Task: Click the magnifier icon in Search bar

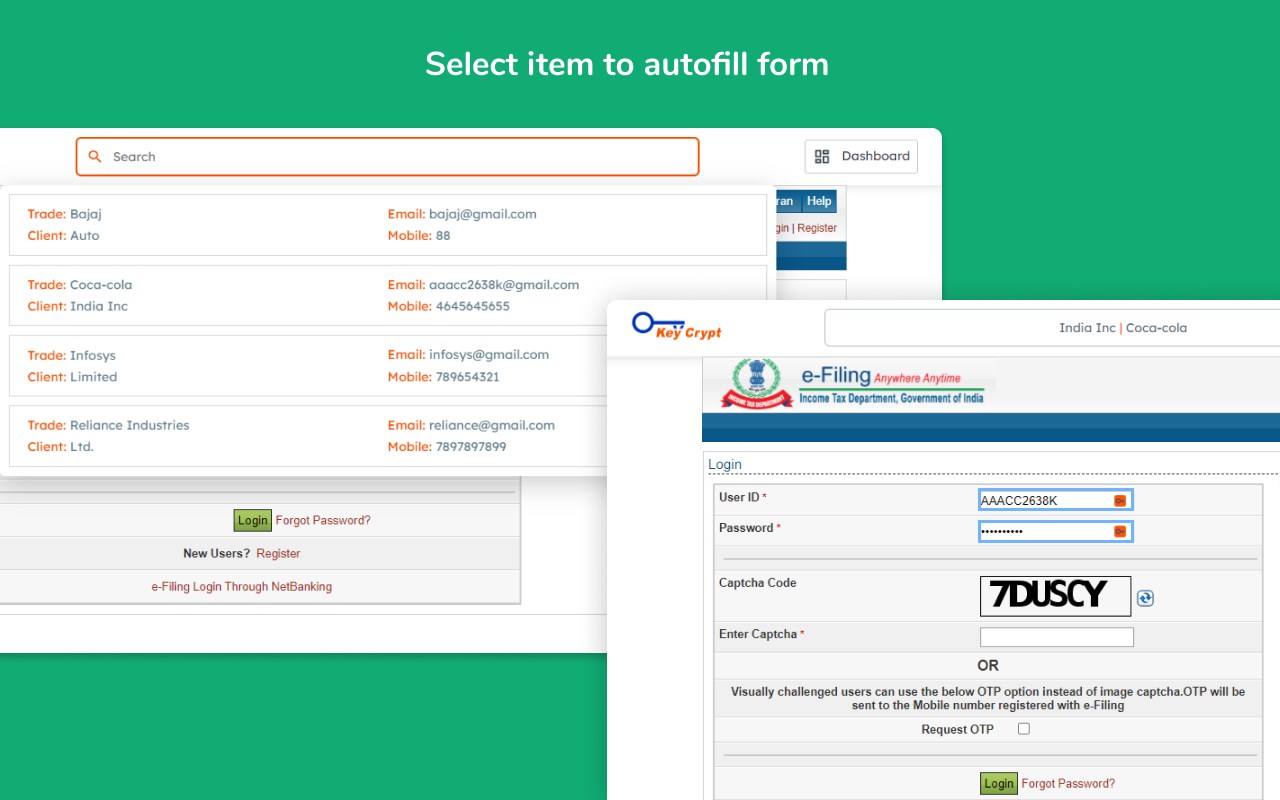Action: (95, 157)
